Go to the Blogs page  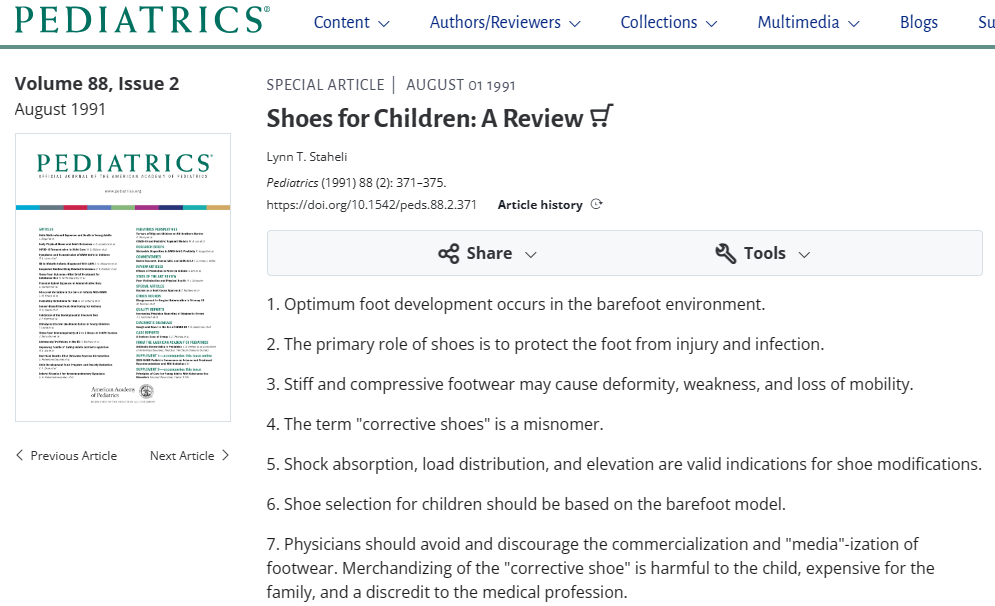click(x=918, y=22)
